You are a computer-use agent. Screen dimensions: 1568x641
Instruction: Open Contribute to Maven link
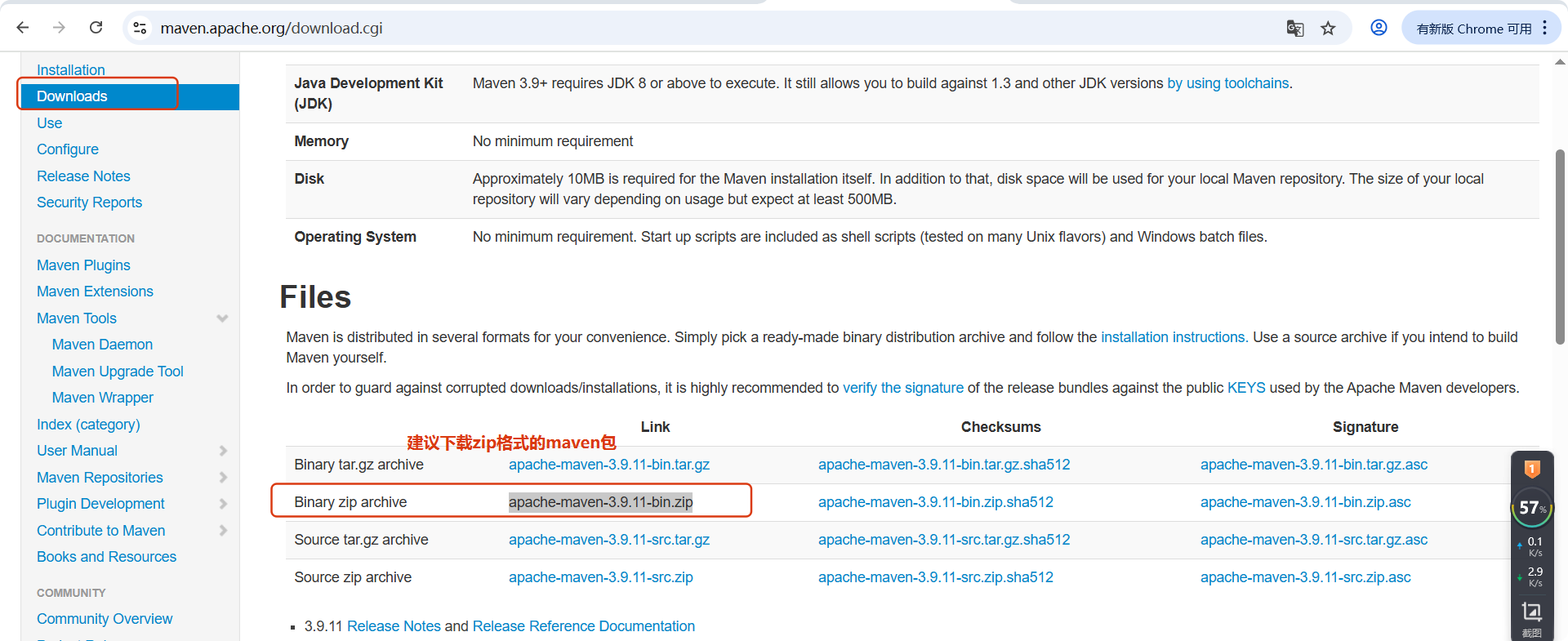[x=100, y=531]
